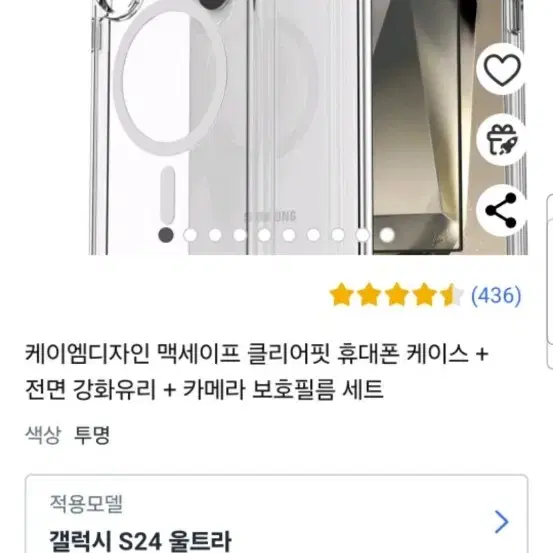Select the last carousel dot
The height and width of the screenshot is (553, 553).
tap(387, 235)
